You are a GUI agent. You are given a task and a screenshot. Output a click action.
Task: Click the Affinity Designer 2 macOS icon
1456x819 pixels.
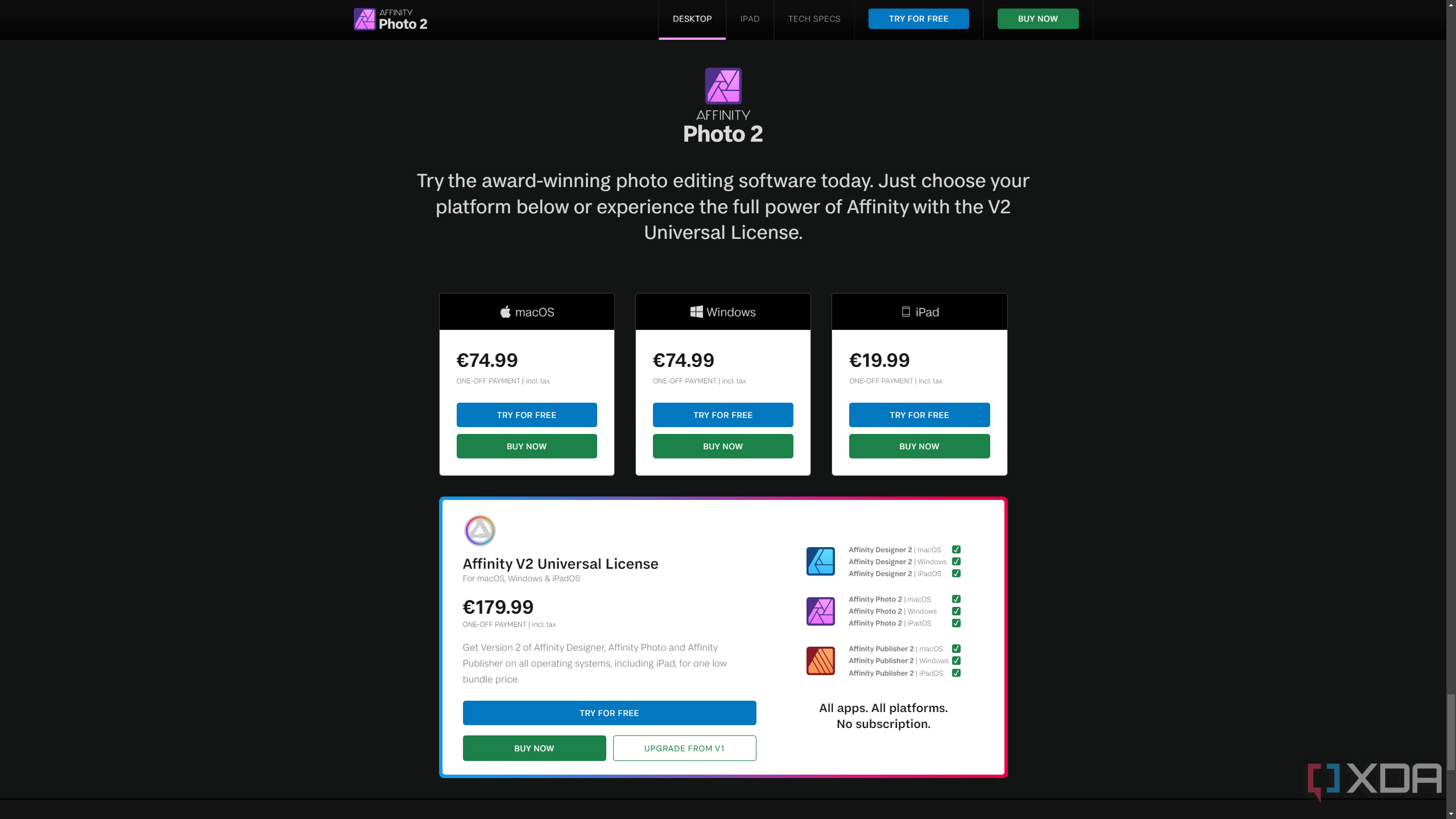pos(820,560)
